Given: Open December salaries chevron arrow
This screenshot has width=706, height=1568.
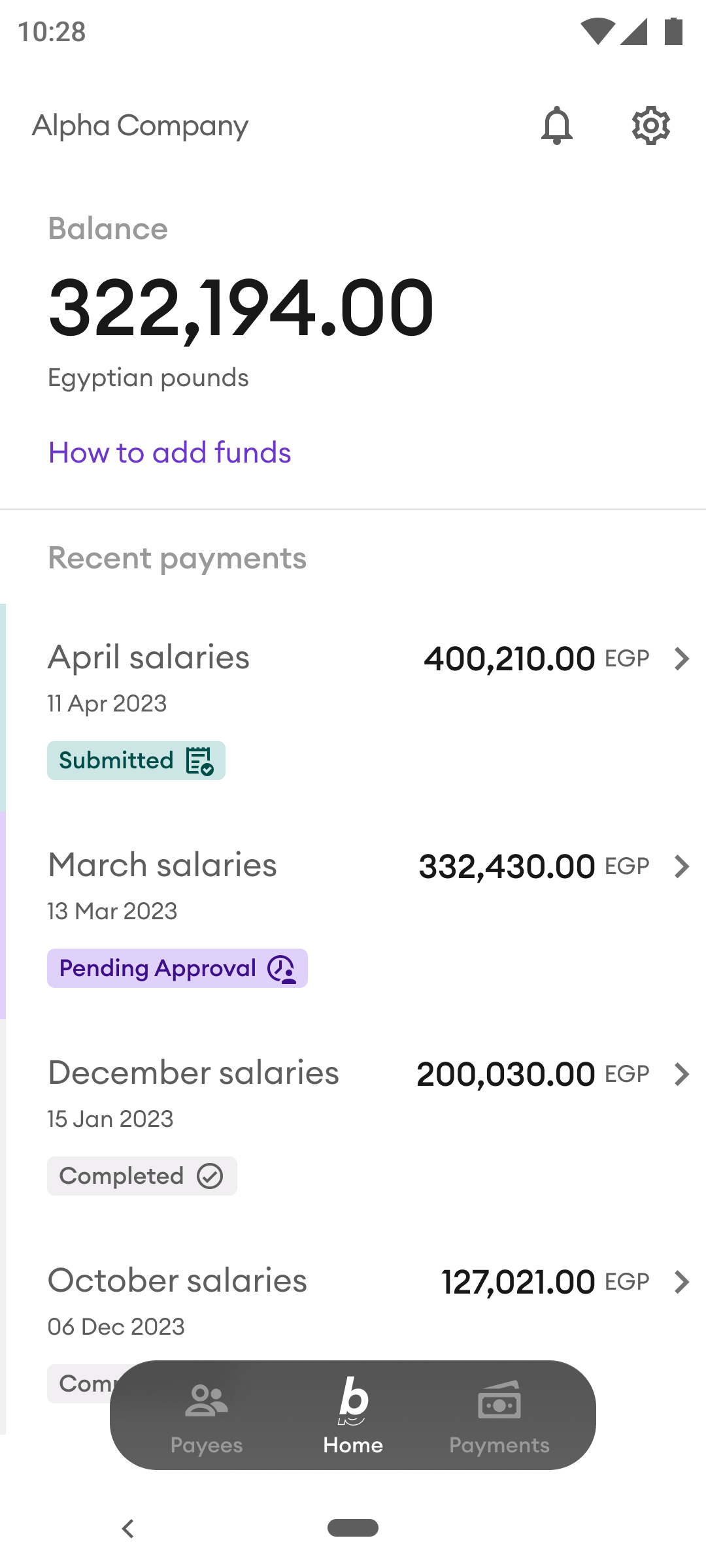Looking at the screenshot, I should click(681, 1074).
